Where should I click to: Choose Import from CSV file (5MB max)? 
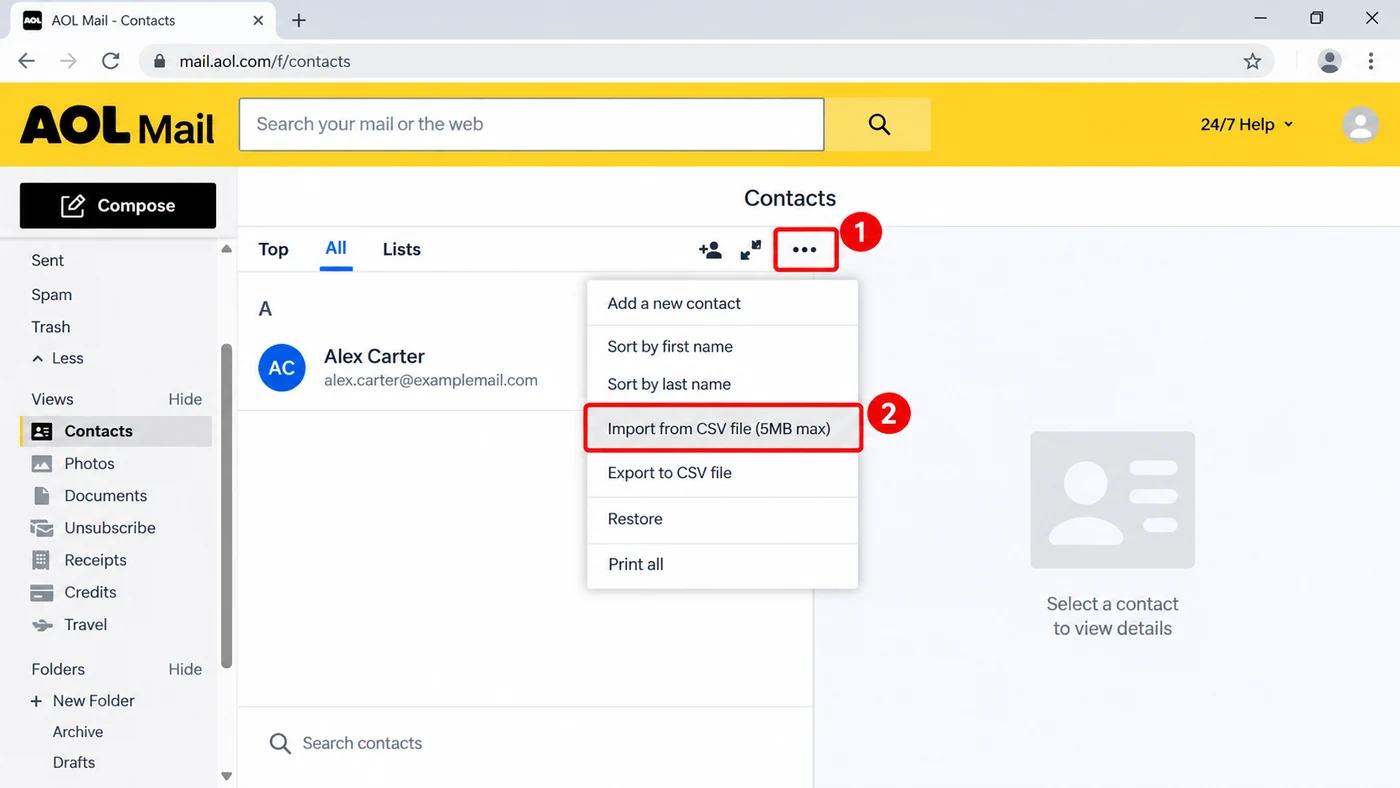click(722, 429)
